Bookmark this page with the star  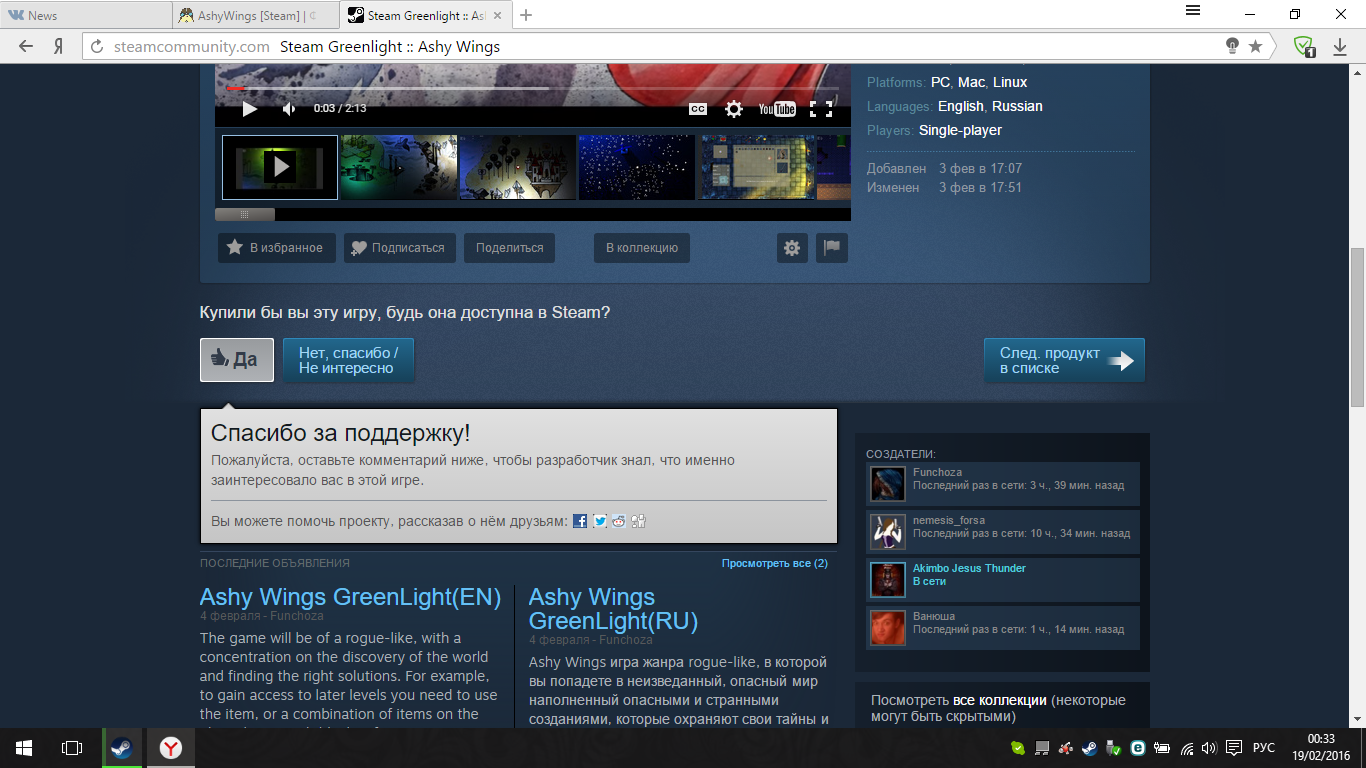point(1256,46)
